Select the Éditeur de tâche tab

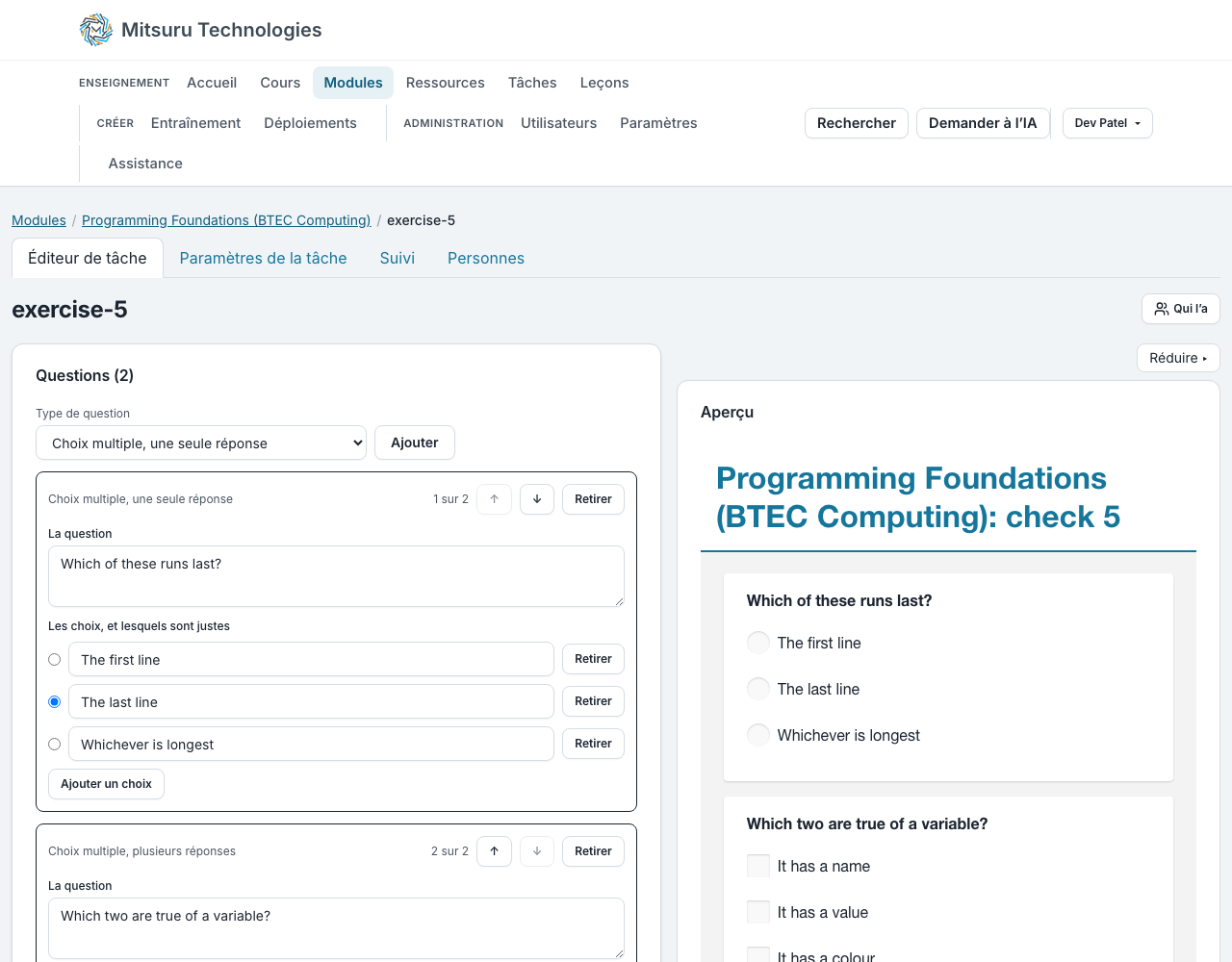click(88, 258)
